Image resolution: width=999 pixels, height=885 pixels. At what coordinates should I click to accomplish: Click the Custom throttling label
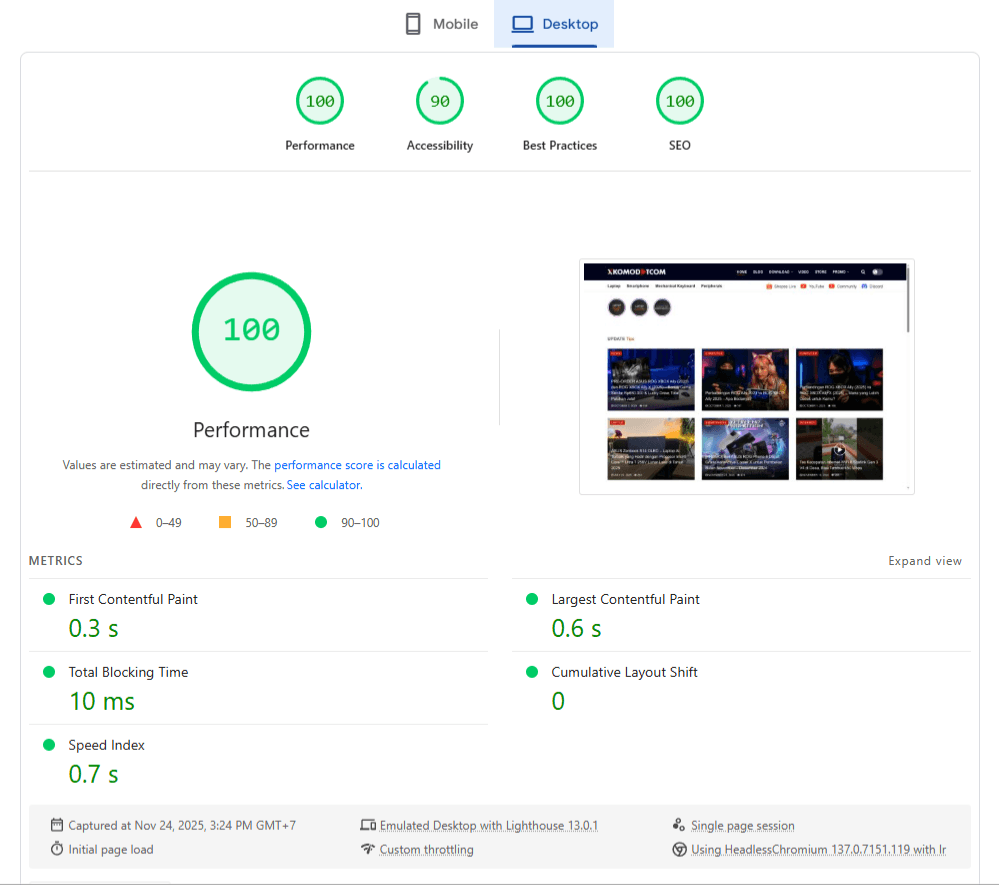click(426, 850)
